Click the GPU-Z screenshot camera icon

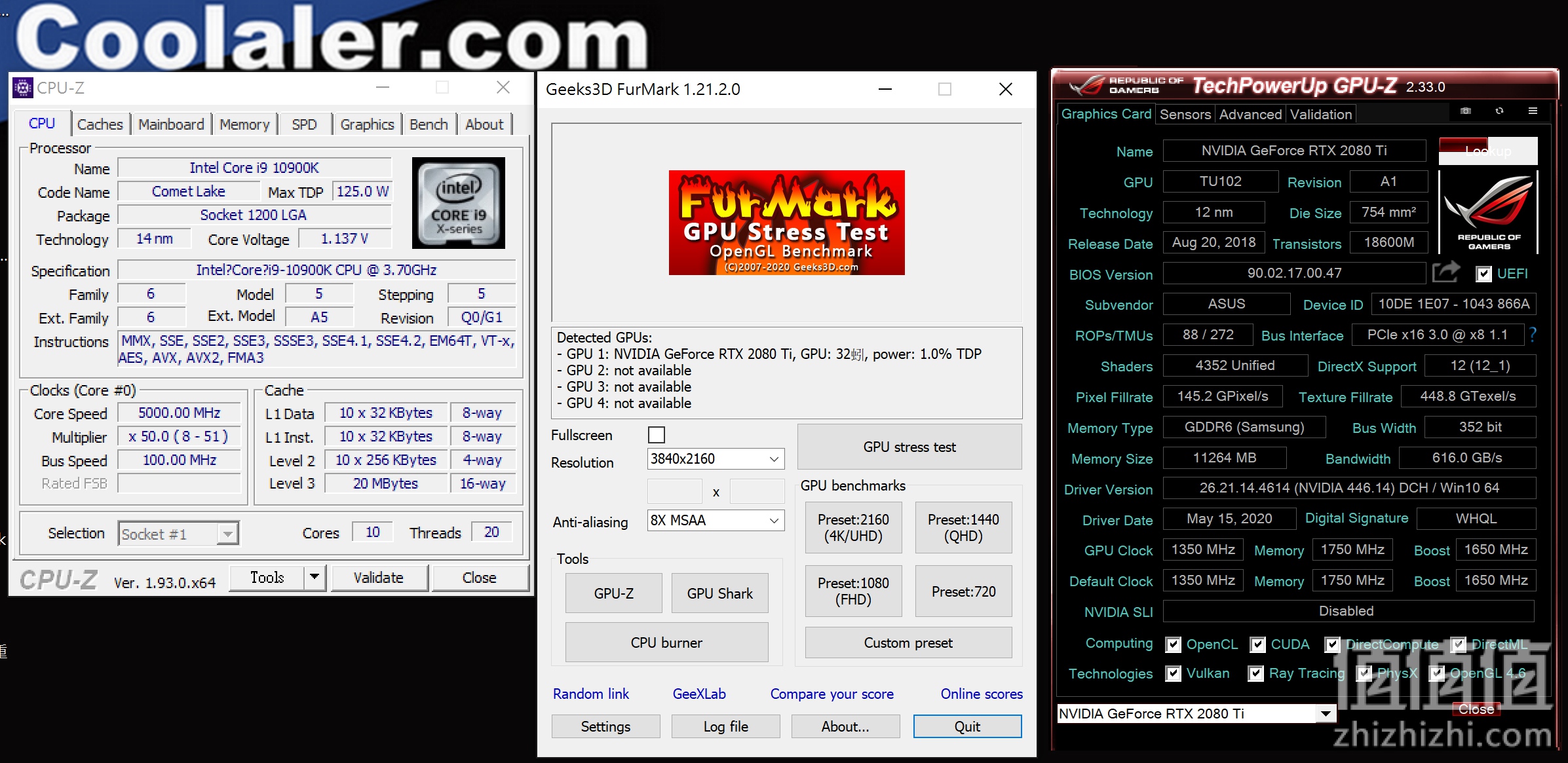click(x=1466, y=111)
